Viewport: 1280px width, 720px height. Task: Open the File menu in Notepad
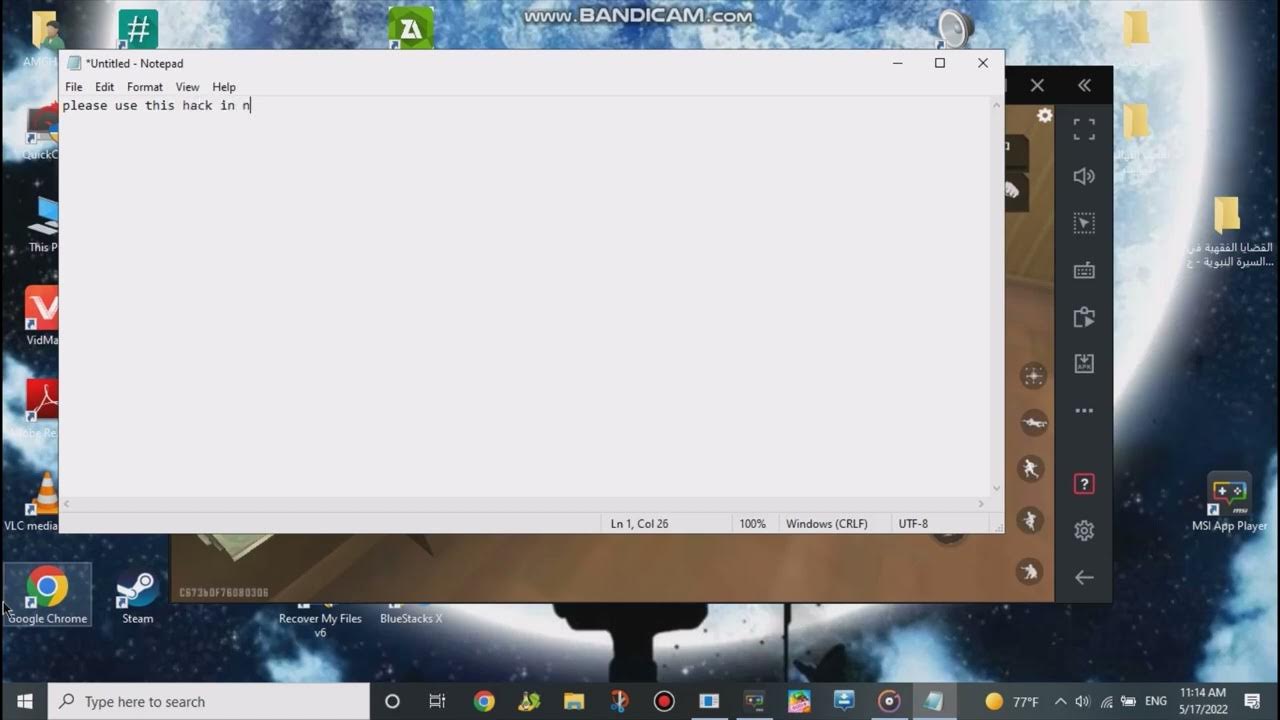(73, 87)
